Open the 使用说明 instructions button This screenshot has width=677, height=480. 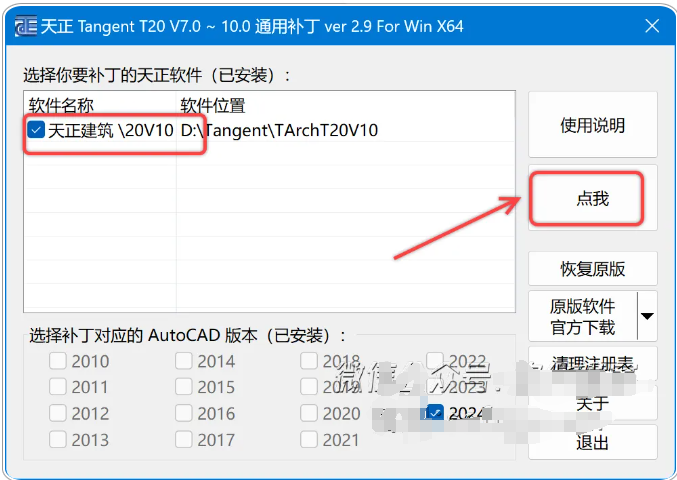tap(593, 125)
